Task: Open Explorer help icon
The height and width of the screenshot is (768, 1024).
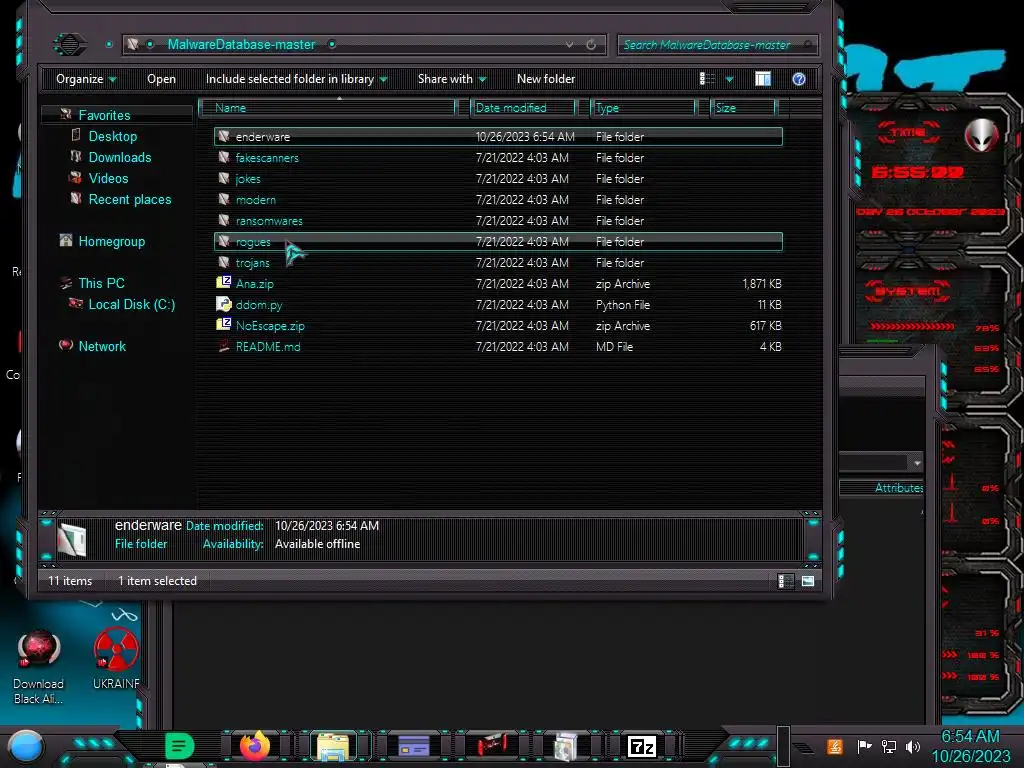Action: tap(799, 79)
